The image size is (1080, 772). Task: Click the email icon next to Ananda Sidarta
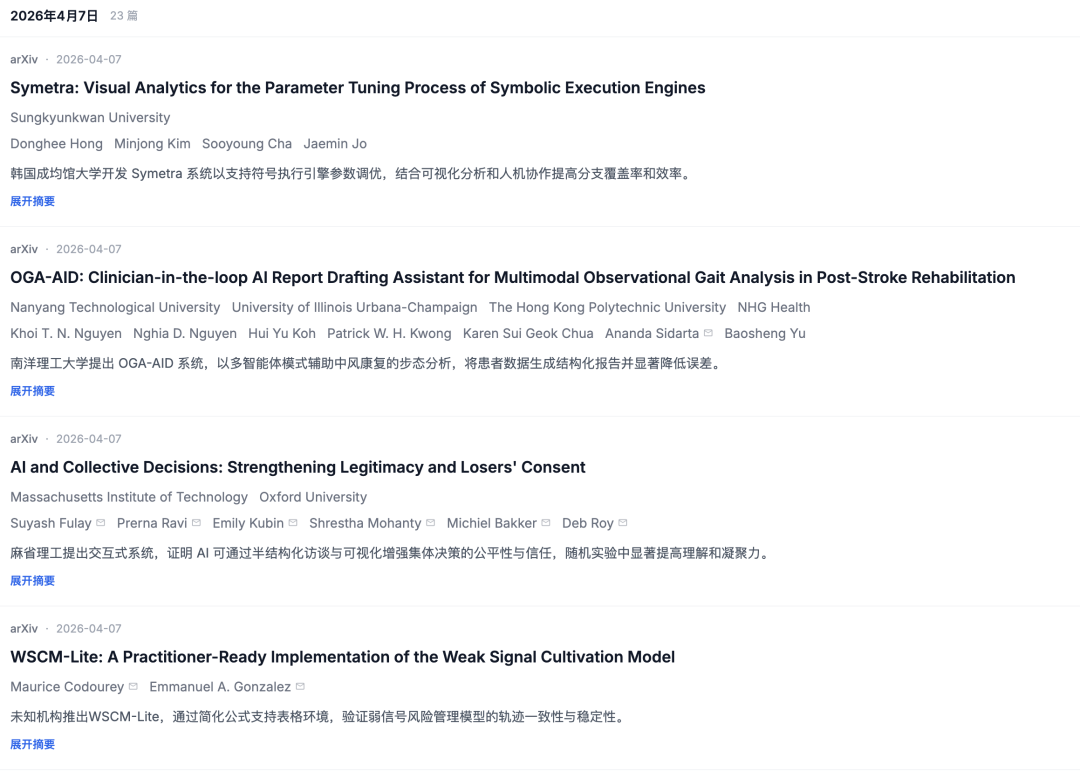pos(708,334)
